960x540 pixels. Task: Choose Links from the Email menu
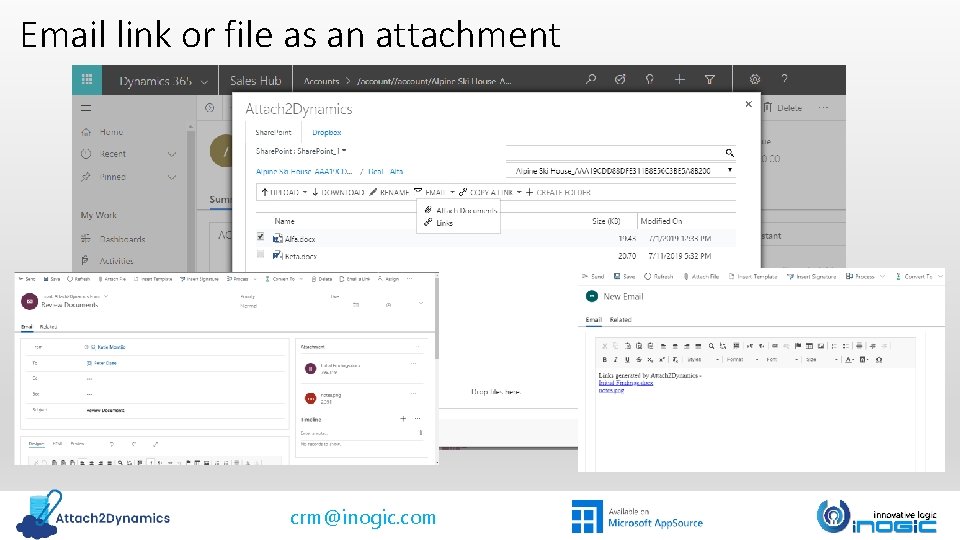[438, 223]
